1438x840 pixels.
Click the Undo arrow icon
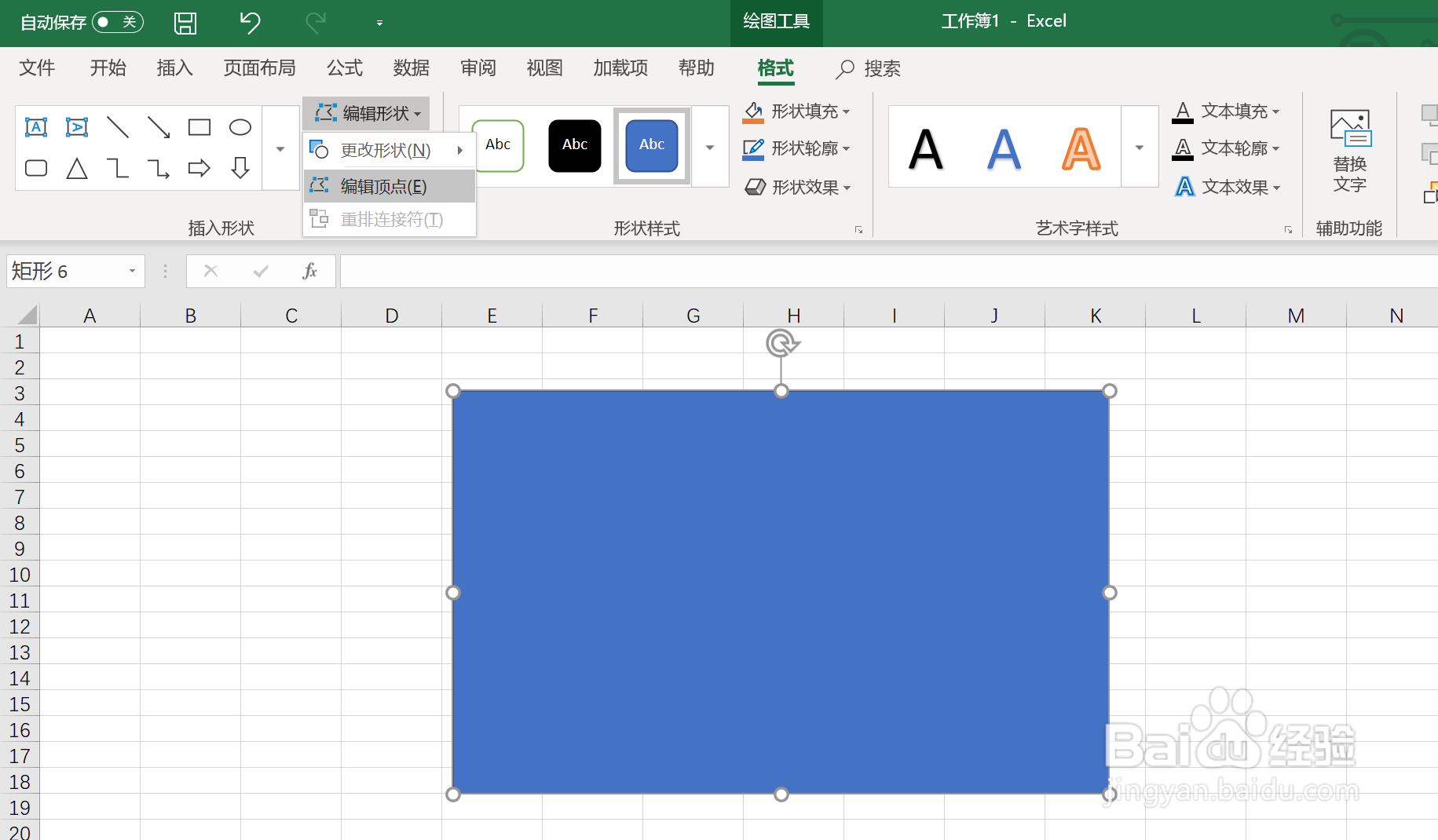(x=250, y=23)
